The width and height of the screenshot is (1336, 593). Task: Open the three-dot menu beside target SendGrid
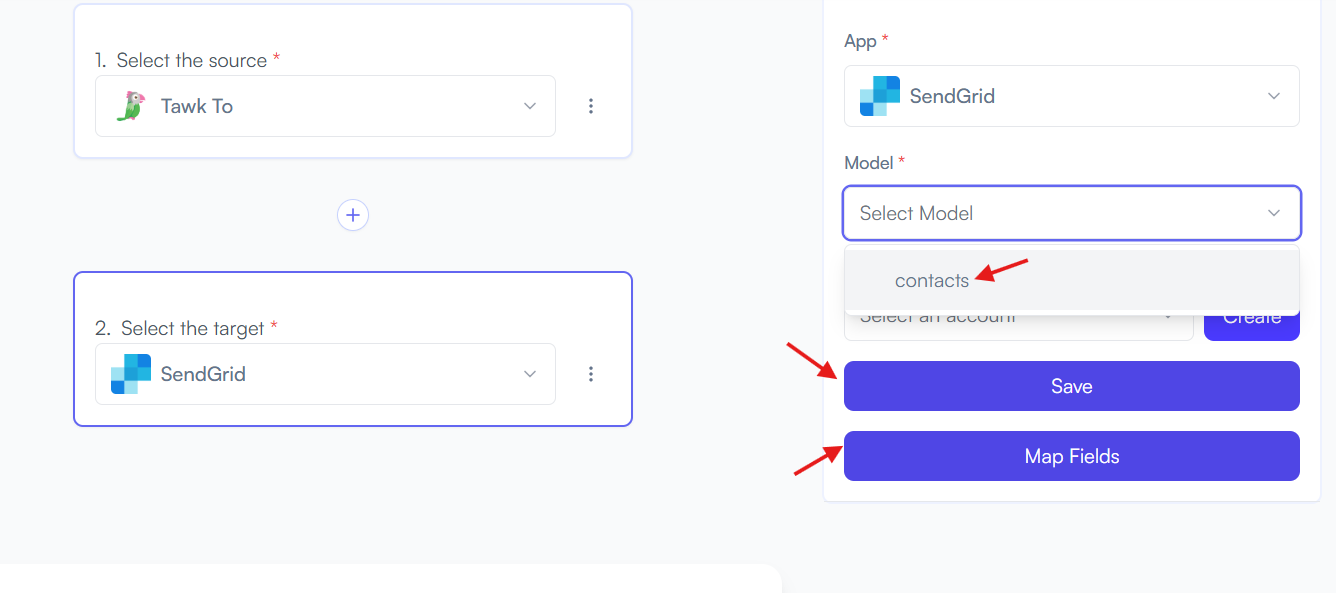(x=591, y=374)
